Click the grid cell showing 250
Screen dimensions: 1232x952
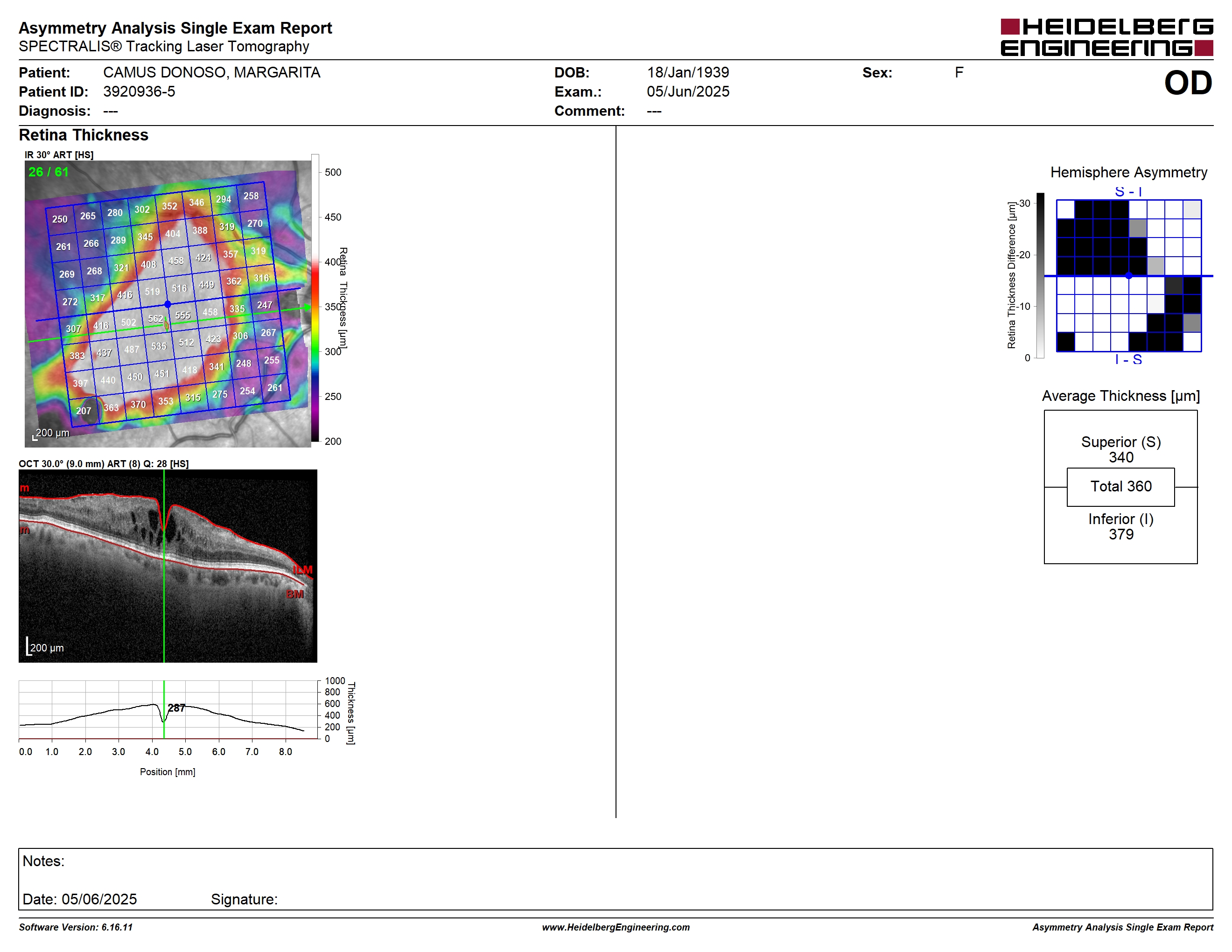pos(60,219)
